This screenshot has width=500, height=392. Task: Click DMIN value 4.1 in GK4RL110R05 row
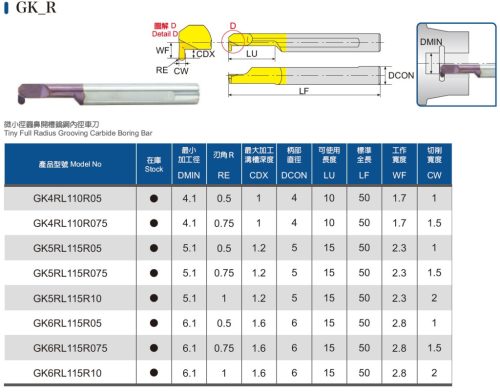click(x=189, y=199)
